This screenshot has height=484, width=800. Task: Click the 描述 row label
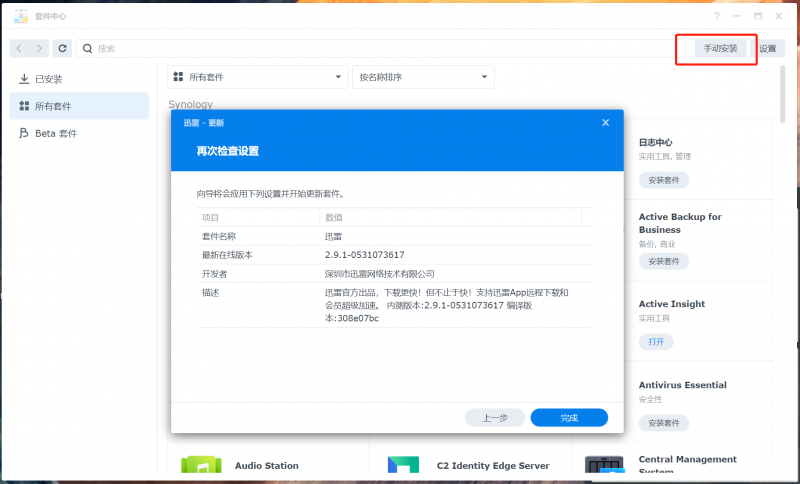coord(210,293)
